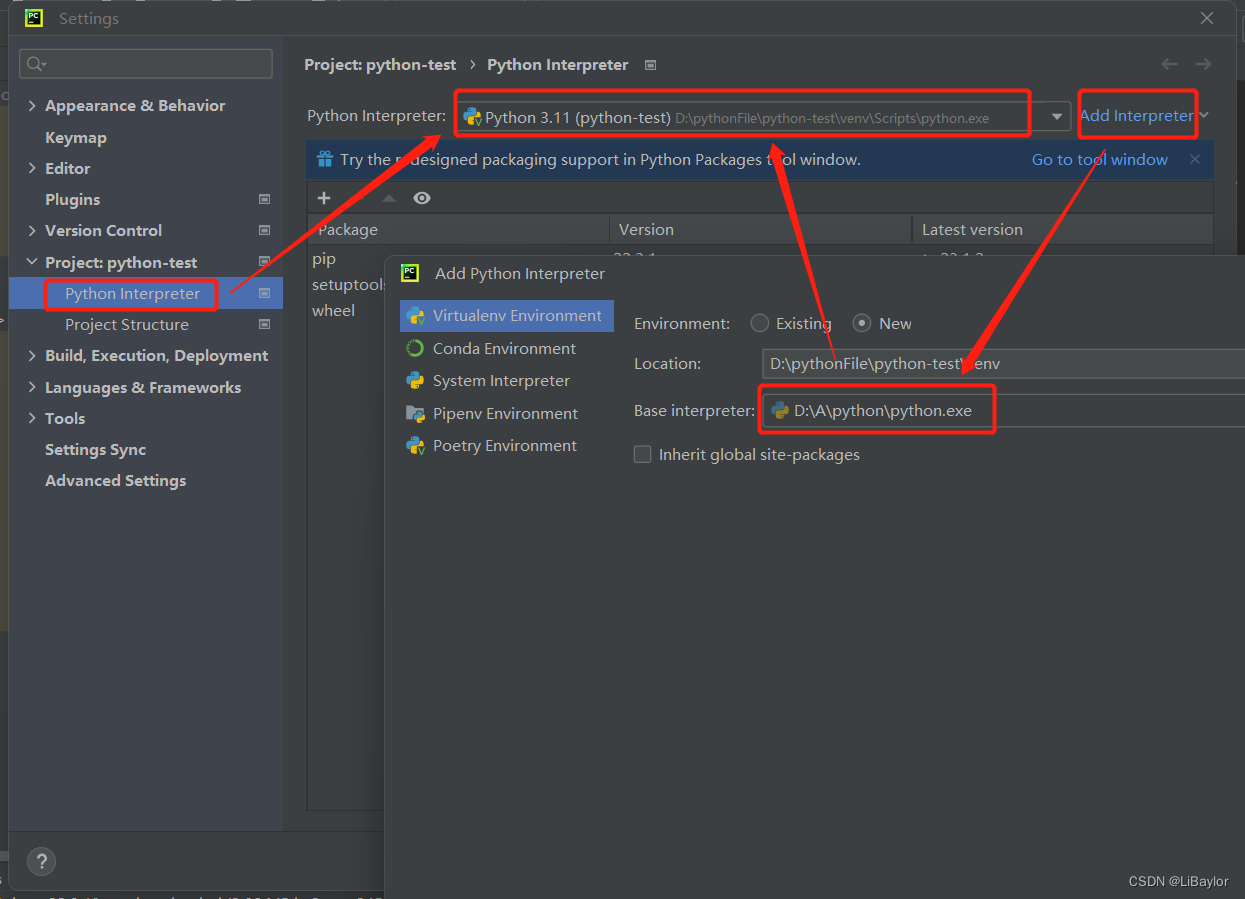The height and width of the screenshot is (899, 1245).
Task: Click the breadcrumb project-level marker icon
Action: (x=650, y=65)
